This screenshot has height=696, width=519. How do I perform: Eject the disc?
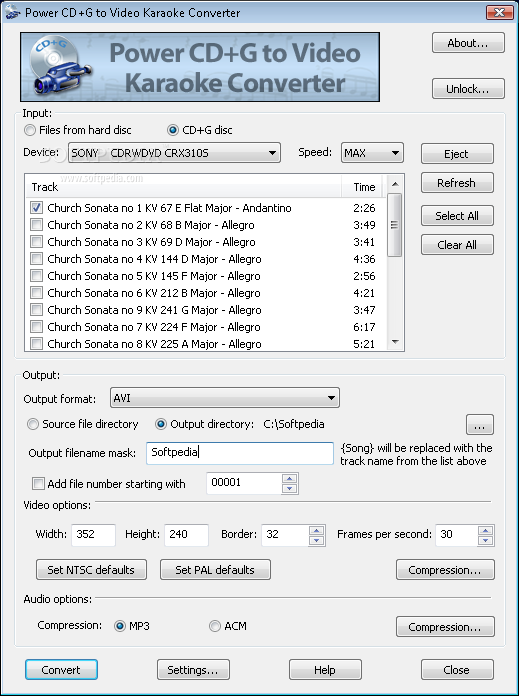pos(457,154)
